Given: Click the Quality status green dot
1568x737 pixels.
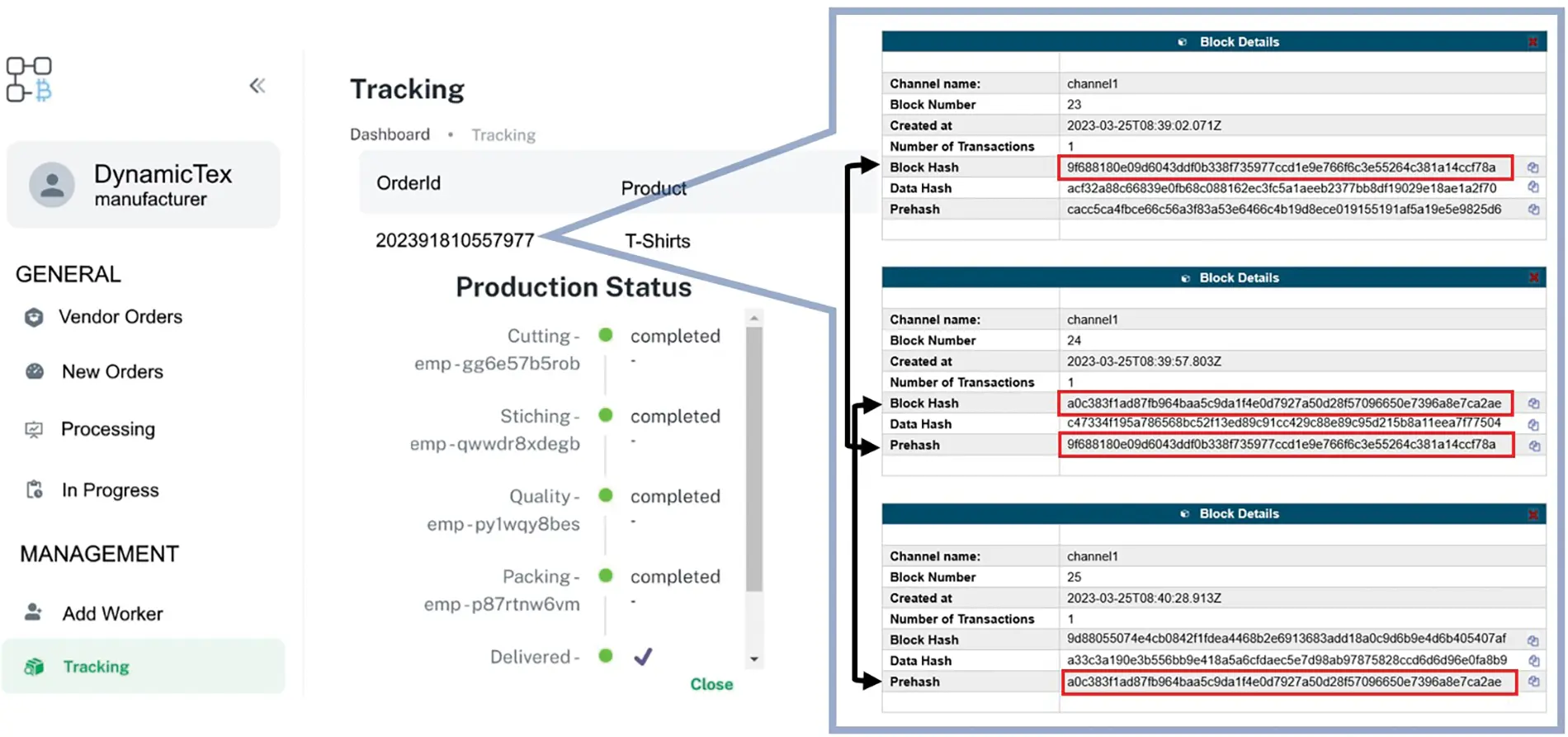Looking at the screenshot, I should [x=606, y=495].
